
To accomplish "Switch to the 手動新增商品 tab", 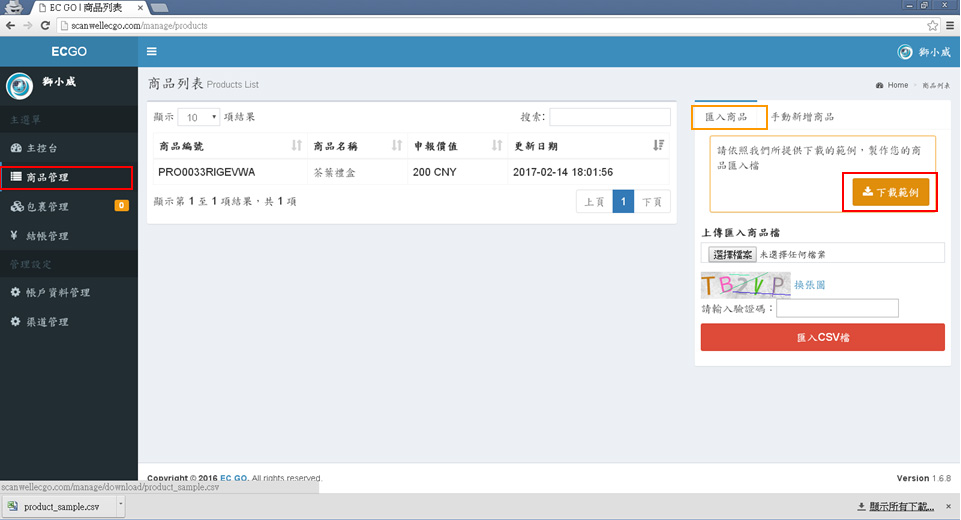I will pos(802,117).
